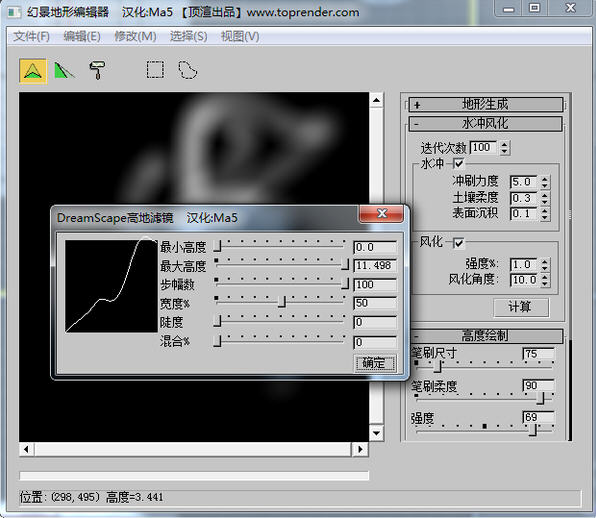Click the 宽度% slider handle
This screenshot has height=518, width=596.
282,302
